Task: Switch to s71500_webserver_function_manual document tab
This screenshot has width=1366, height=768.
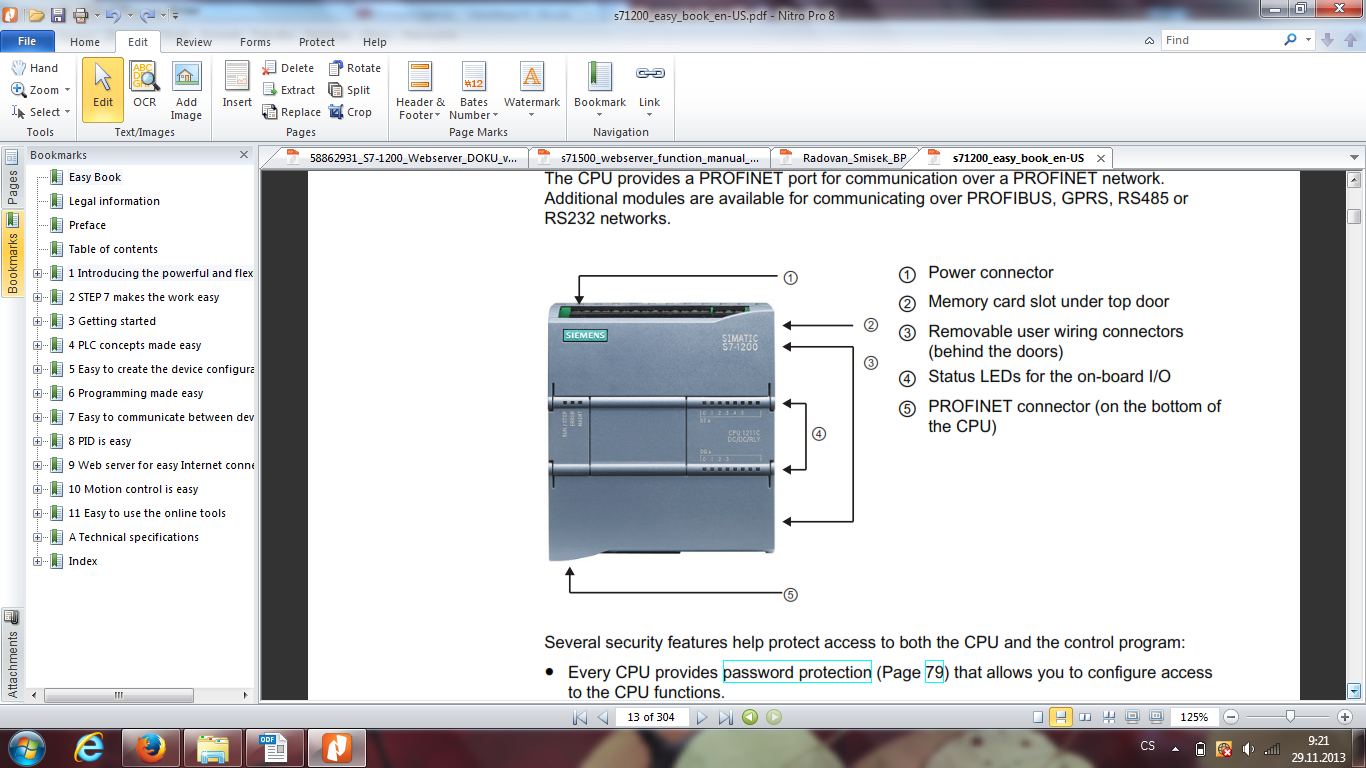Action: (x=650, y=158)
